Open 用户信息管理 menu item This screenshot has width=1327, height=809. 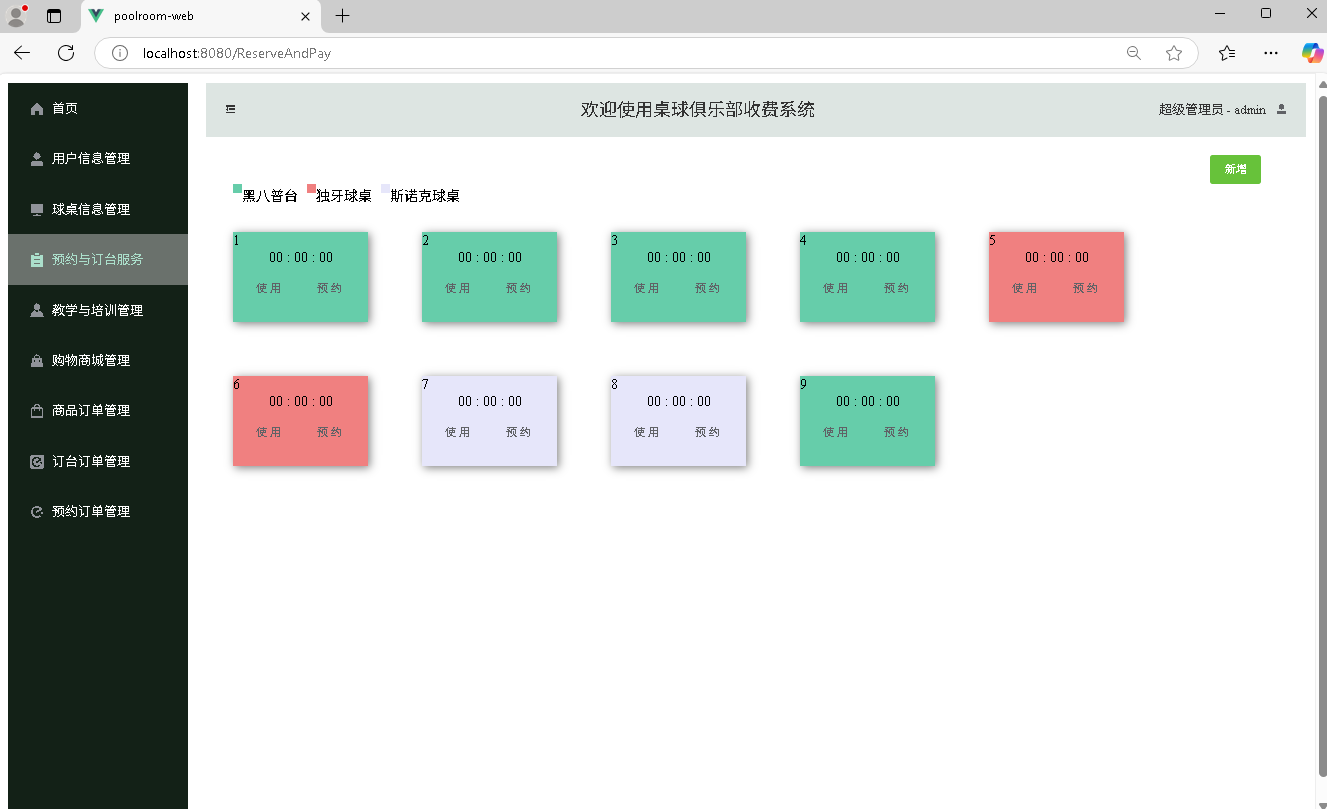point(98,159)
